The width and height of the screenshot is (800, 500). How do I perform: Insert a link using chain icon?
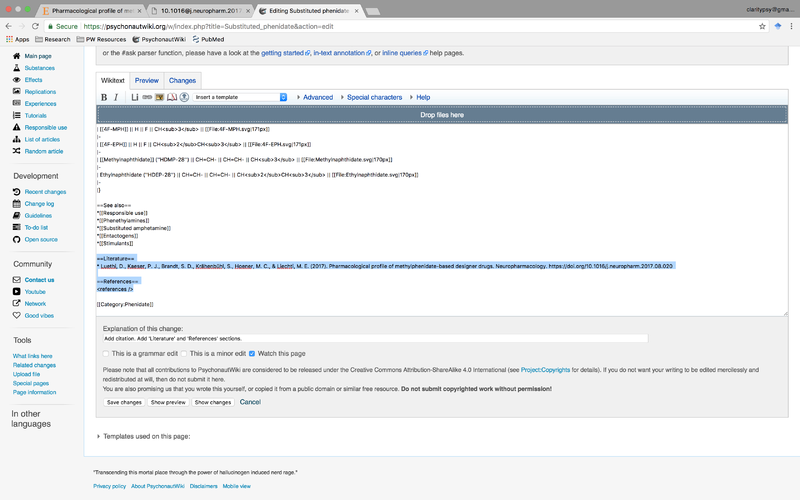(x=147, y=97)
